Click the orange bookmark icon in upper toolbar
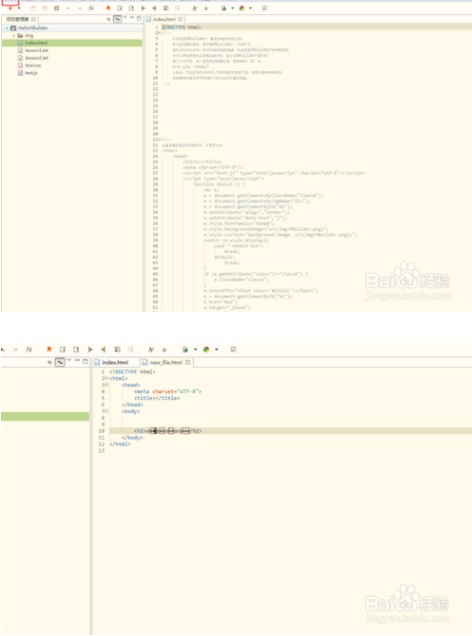 (x=108, y=8)
